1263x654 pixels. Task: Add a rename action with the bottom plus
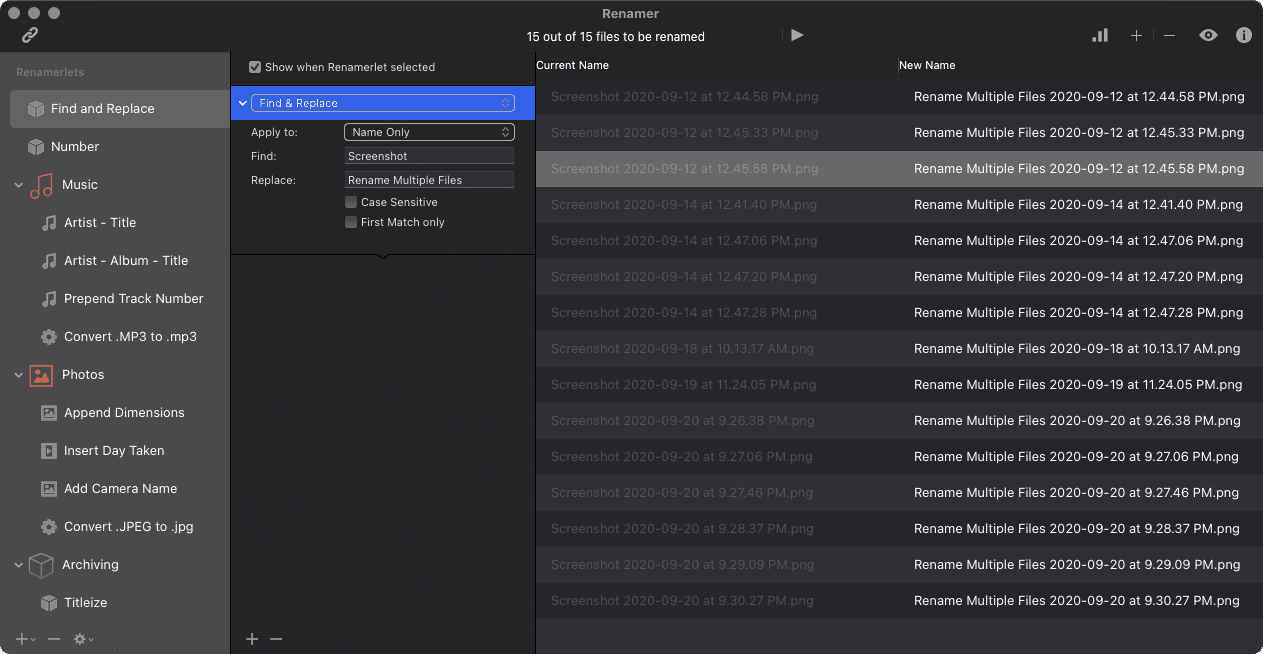tap(252, 639)
